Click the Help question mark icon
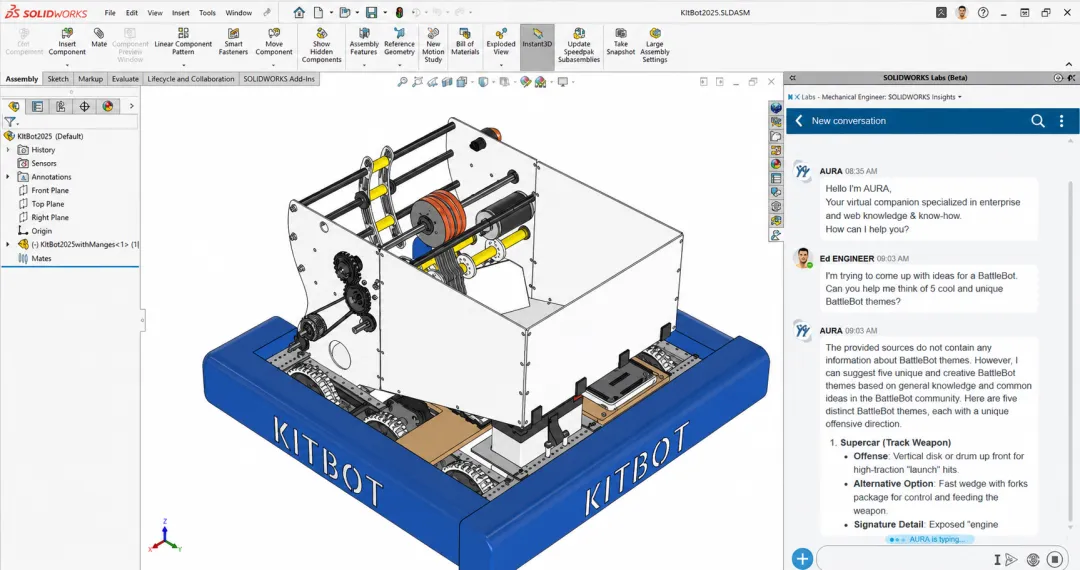The width and height of the screenshot is (1080, 570). point(983,12)
